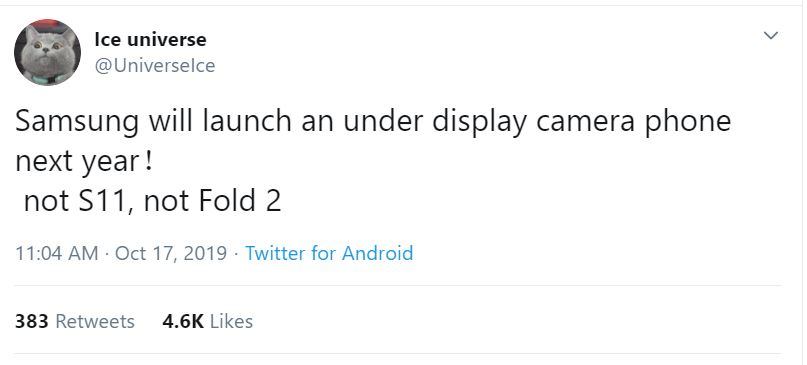Open the Twitter for Android source link
This screenshot has width=807, height=365.
pyautogui.click(x=329, y=253)
